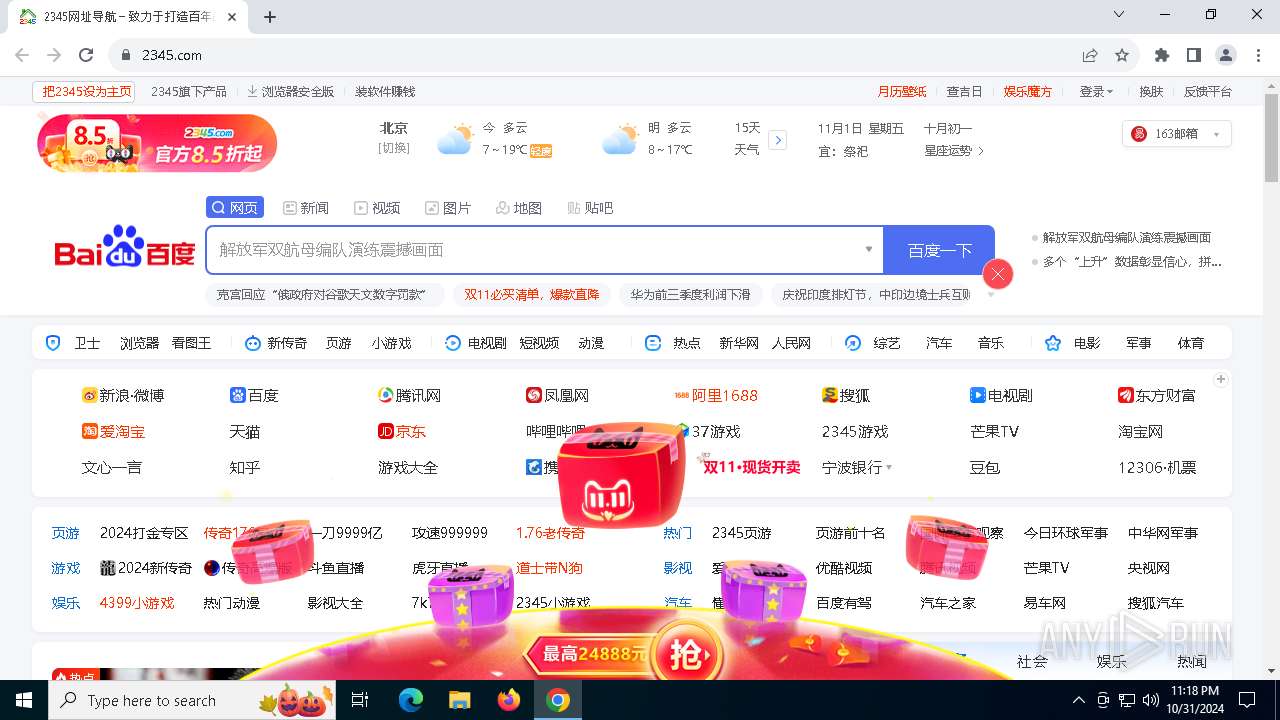The image size is (1280, 720).
Task: Expand the search suggestions dropdown arrow
Action: pos(868,249)
